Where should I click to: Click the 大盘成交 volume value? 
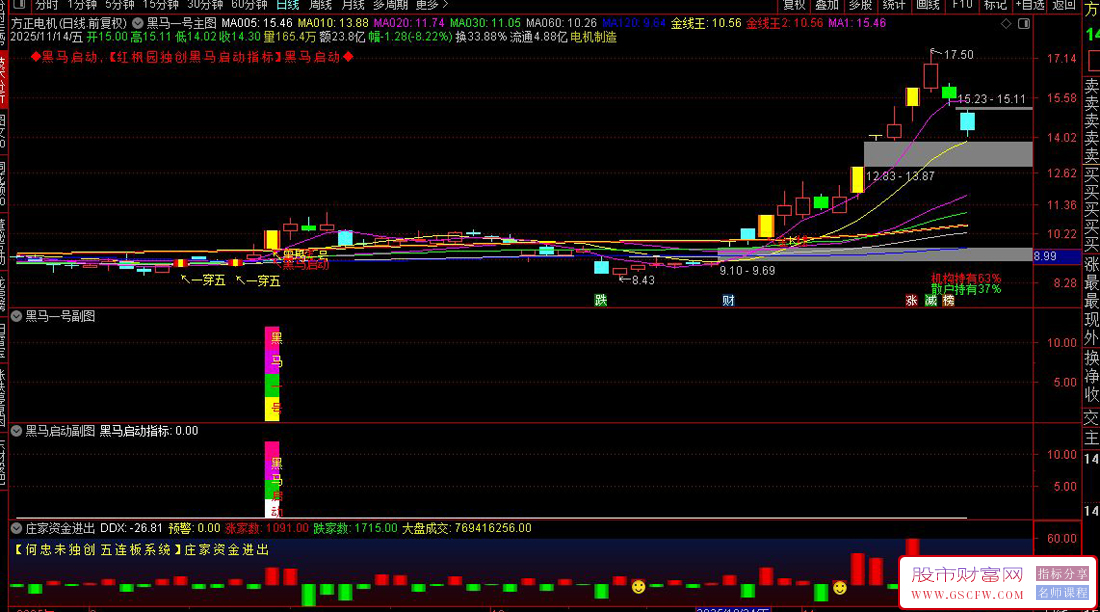(x=467, y=528)
